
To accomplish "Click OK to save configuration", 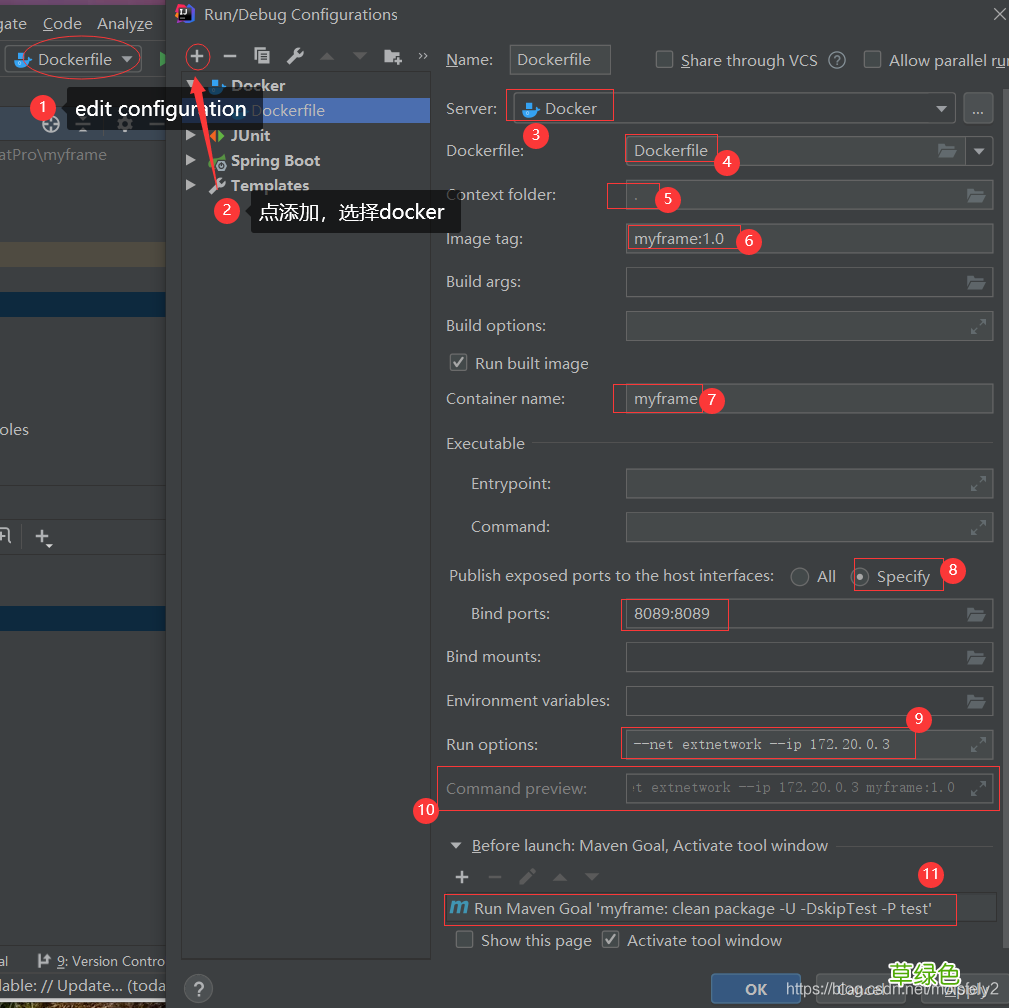I will (755, 989).
